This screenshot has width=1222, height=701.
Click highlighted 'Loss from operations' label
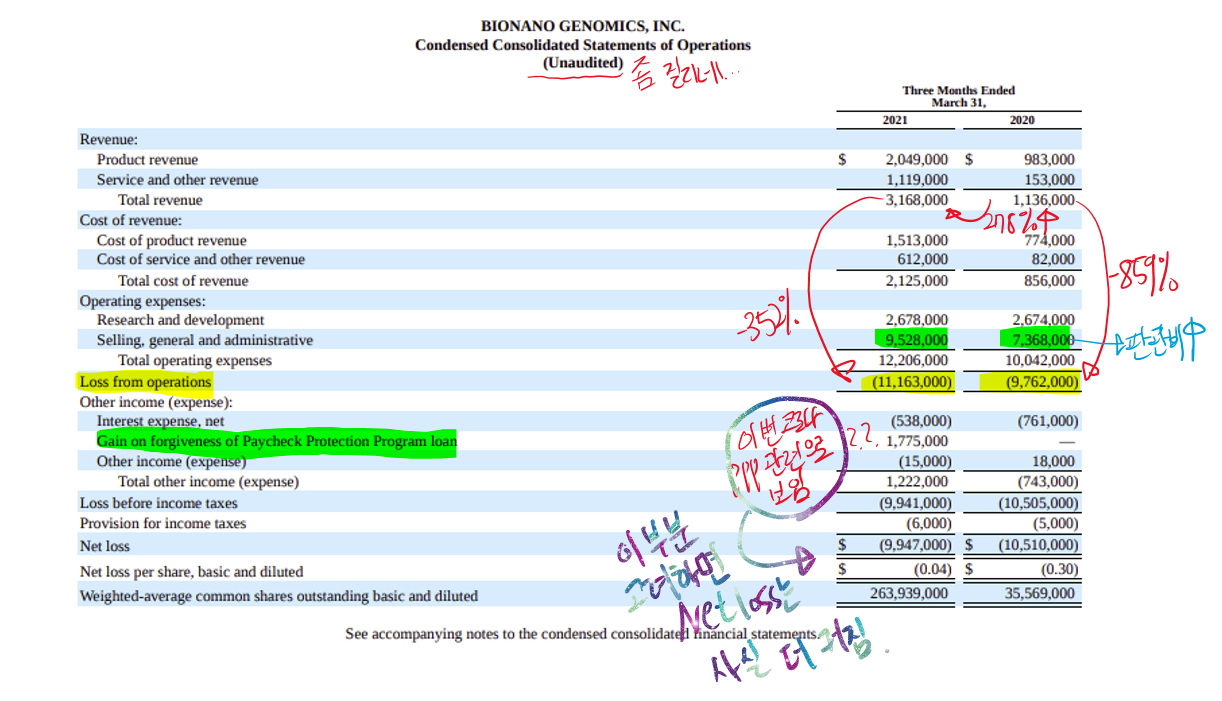click(x=146, y=382)
